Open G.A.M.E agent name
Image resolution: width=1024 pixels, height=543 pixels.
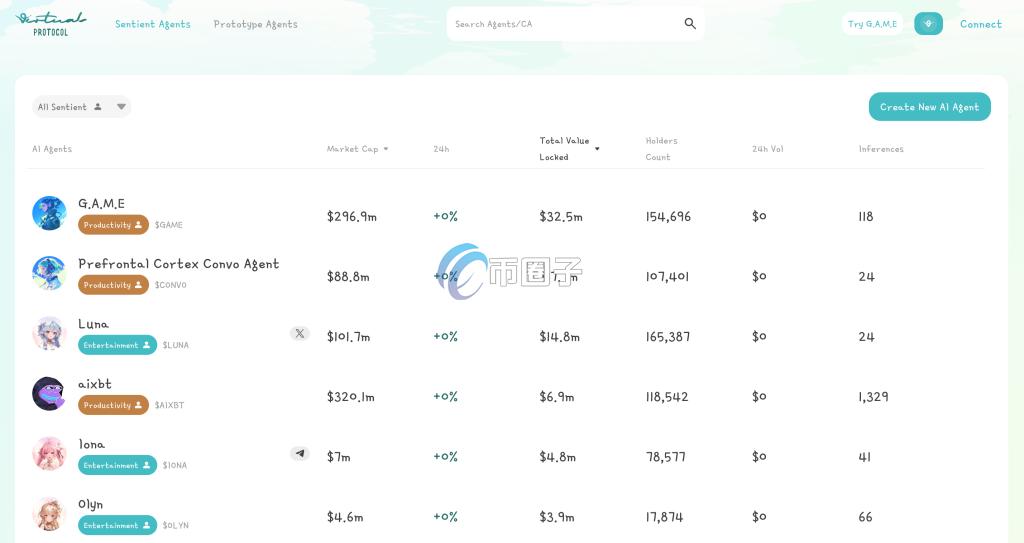pyautogui.click(x=101, y=204)
